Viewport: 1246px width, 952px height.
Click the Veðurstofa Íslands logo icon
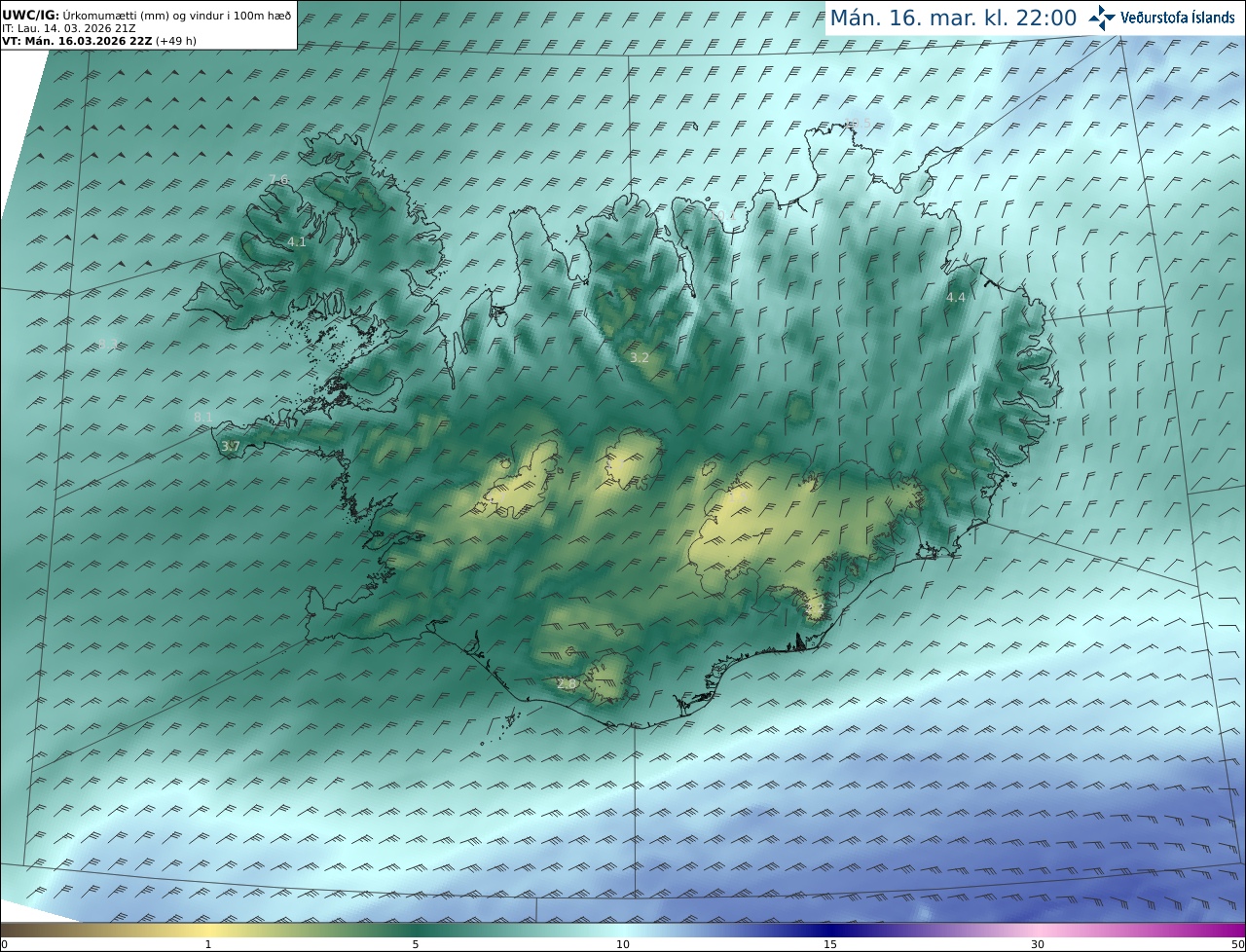tap(1102, 17)
